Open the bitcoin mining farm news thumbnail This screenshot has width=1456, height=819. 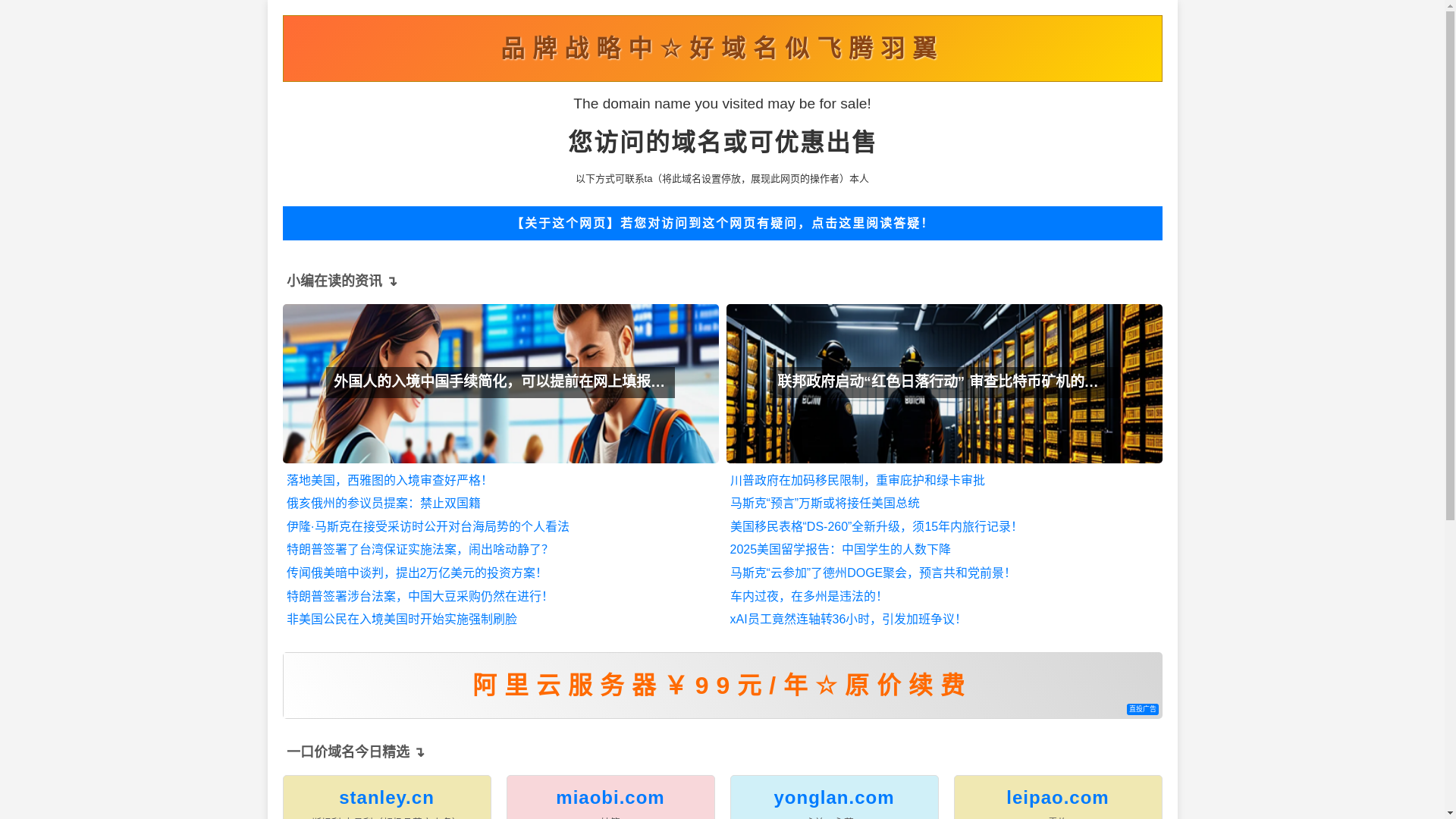tap(943, 383)
